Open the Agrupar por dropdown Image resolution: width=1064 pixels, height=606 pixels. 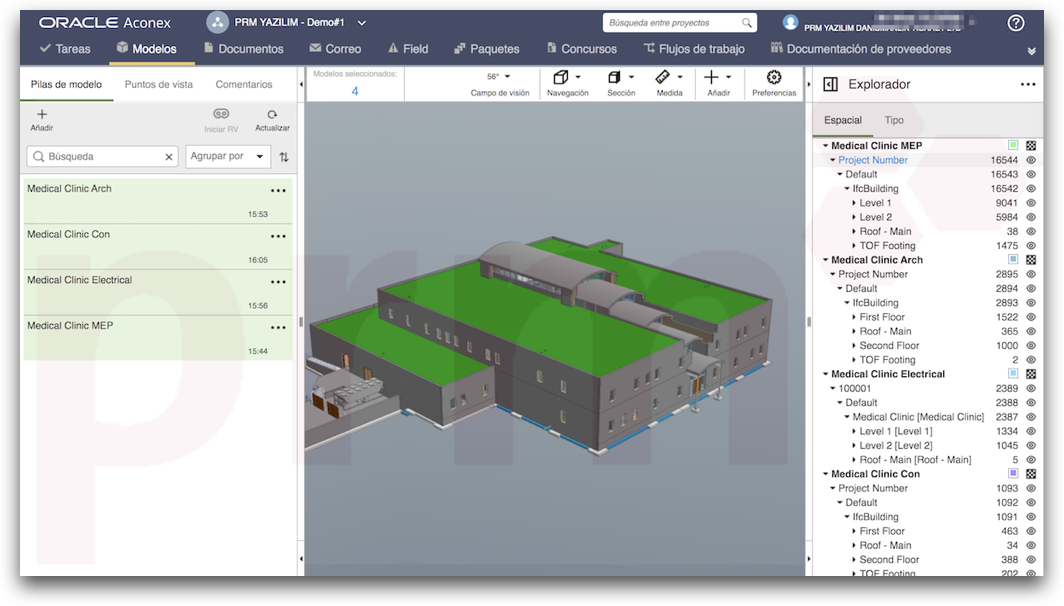pos(228,157)
